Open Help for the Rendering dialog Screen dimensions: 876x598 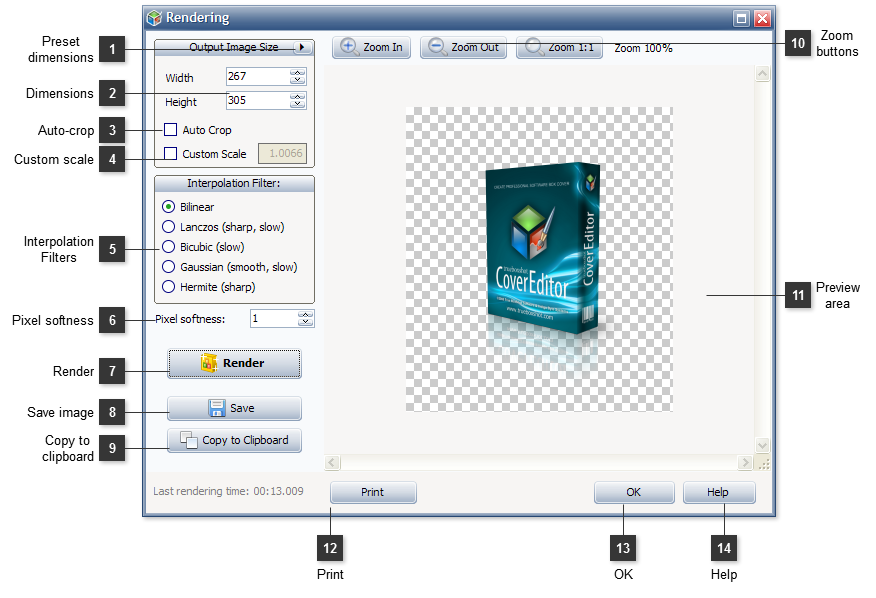718,492
